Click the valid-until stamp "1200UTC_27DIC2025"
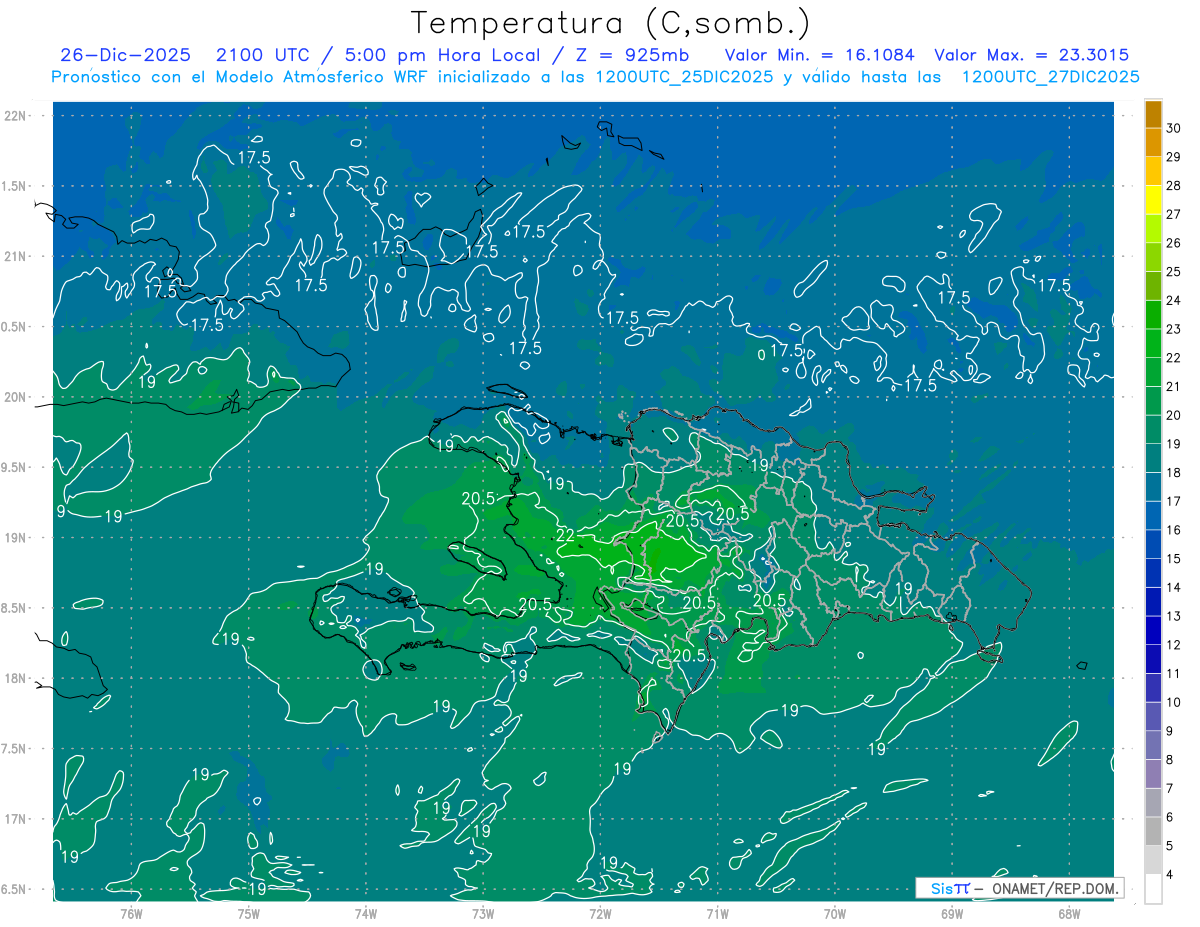 click(x=1050, y=77)
